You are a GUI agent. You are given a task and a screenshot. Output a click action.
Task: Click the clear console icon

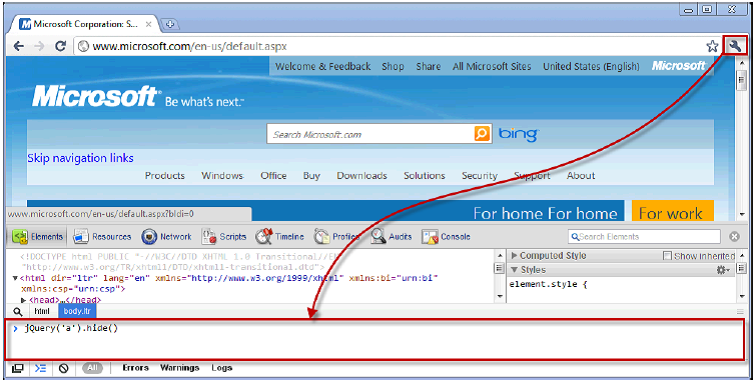pyautogui.click(x=64, y=368)
